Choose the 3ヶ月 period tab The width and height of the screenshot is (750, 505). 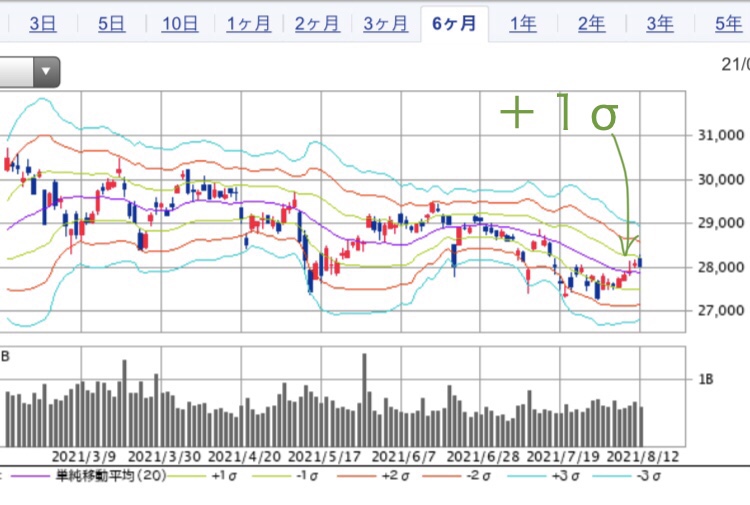[x=385, y=24]
